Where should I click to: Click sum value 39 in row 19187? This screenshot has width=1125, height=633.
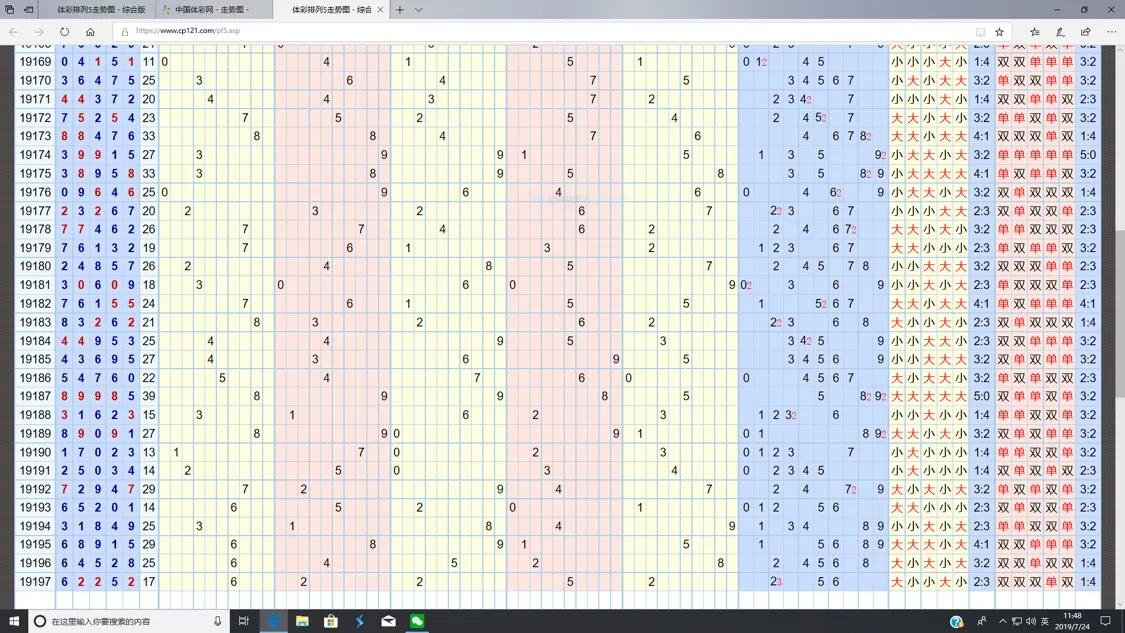tap(149, 395)
